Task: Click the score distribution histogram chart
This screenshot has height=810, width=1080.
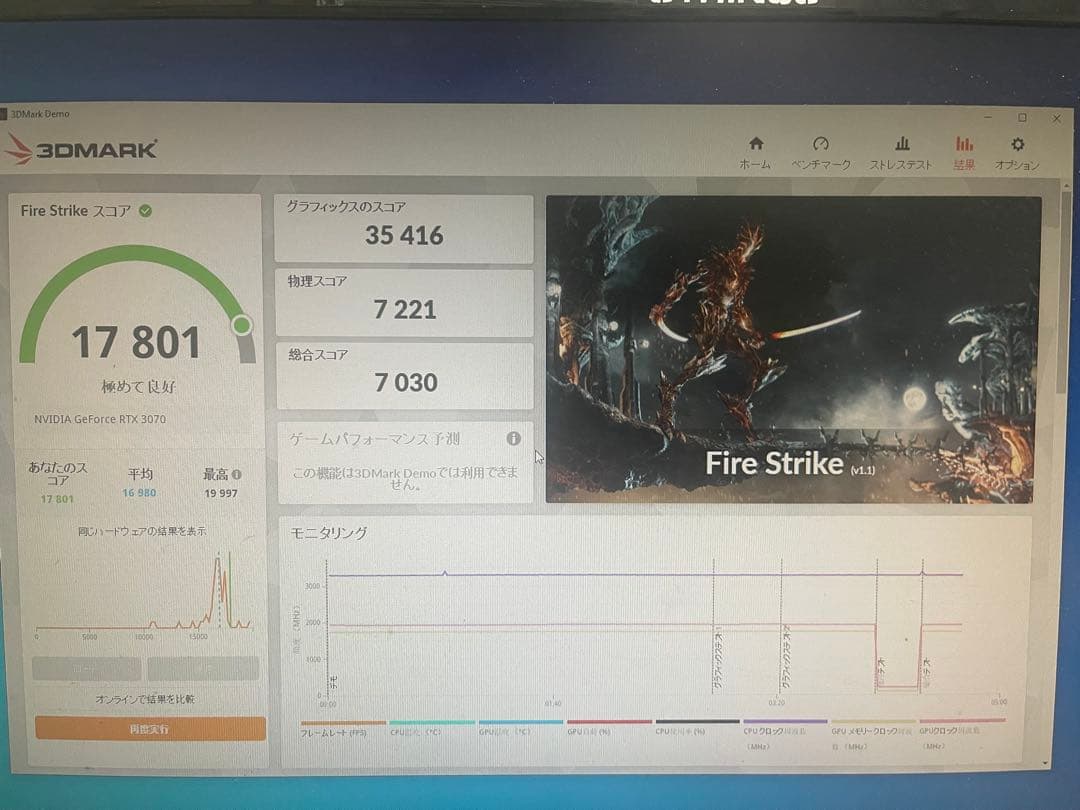Action: (x=143, y=594)
